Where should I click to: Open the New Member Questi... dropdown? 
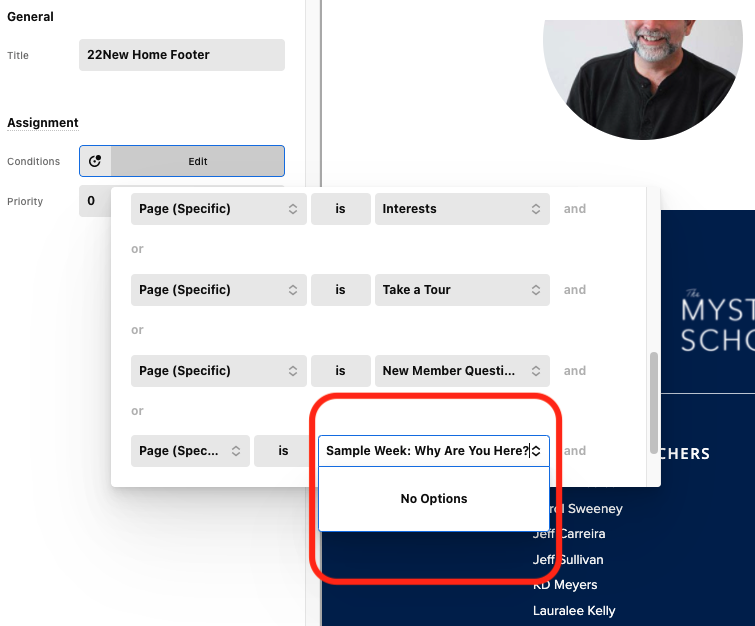[x=462, y=371]
